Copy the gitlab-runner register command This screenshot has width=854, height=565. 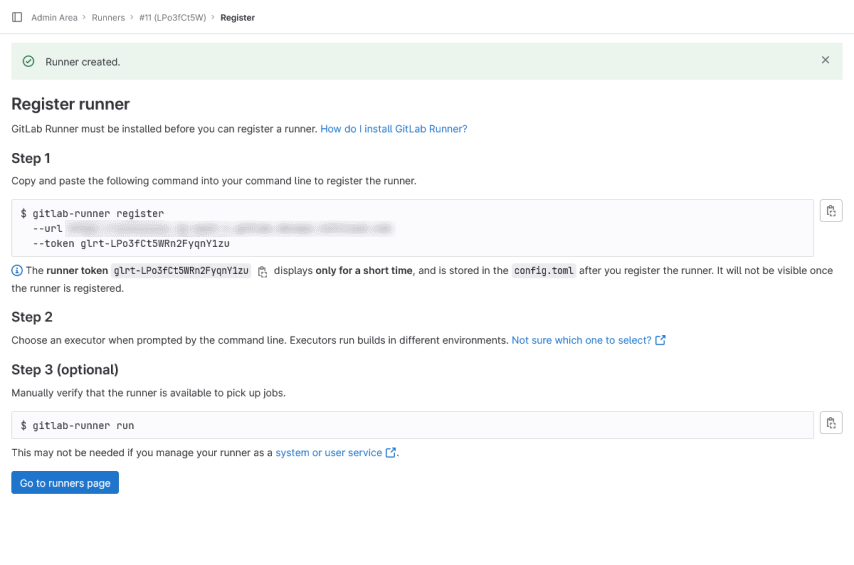pos(831,211)
